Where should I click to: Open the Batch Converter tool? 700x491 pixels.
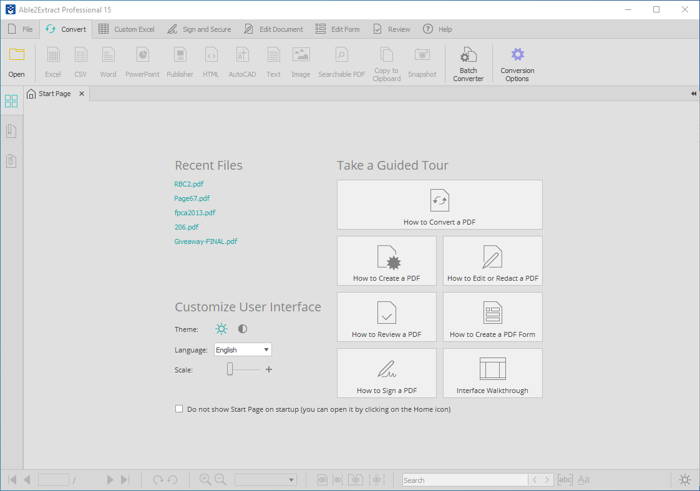tap(468, 61)
